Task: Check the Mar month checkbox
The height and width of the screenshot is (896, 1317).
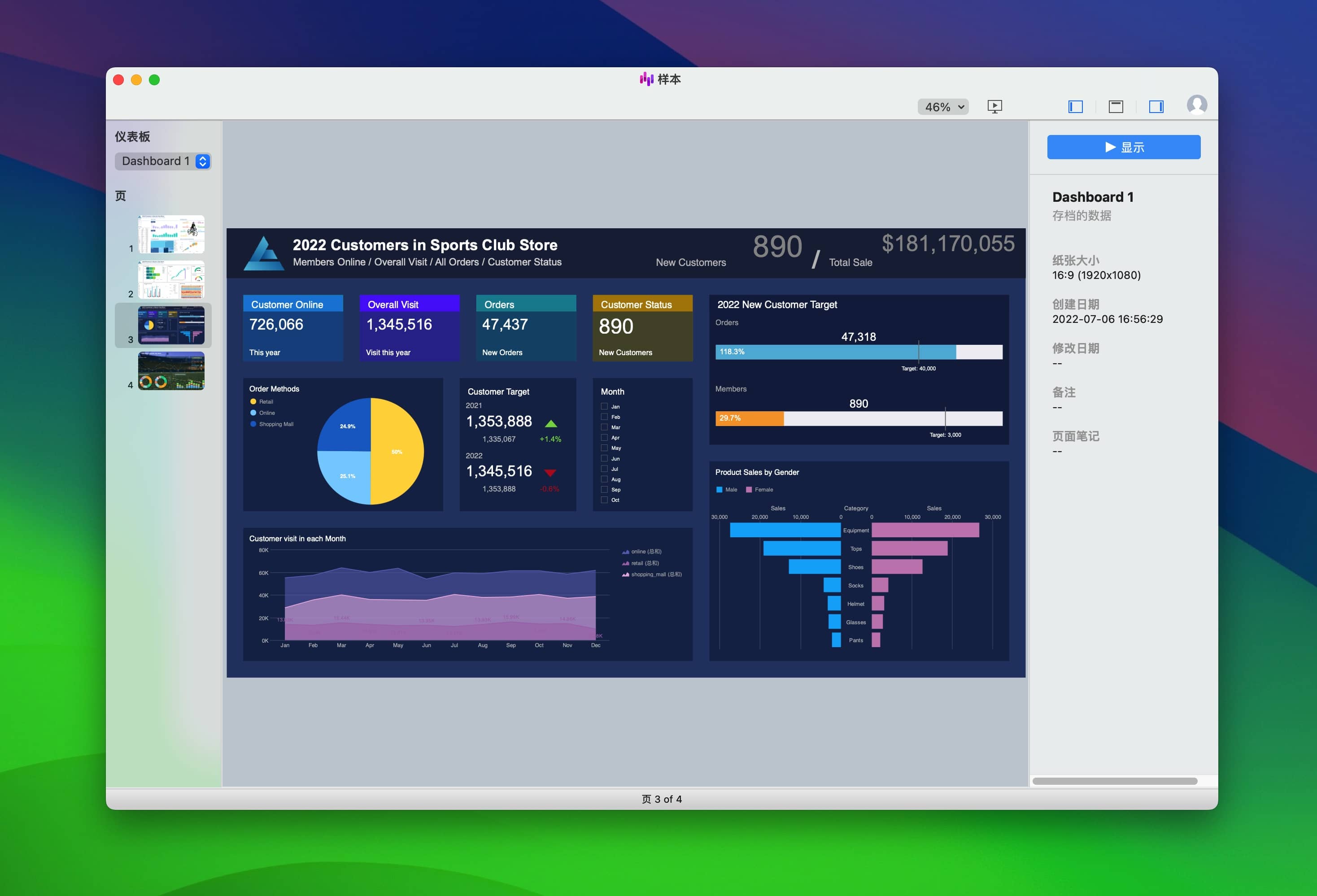Action: pos(605,427)
